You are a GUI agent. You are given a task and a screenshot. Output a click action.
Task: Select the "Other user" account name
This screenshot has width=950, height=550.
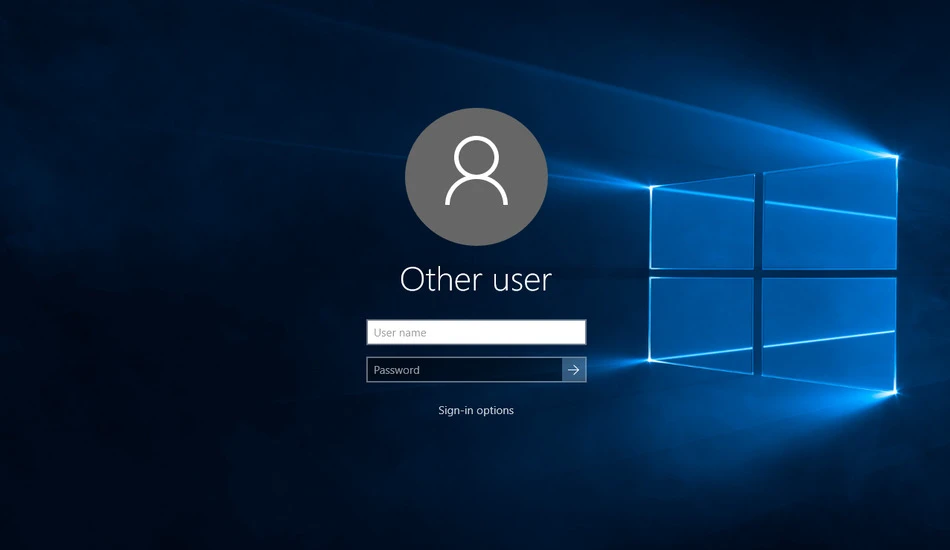coord(476,279)
